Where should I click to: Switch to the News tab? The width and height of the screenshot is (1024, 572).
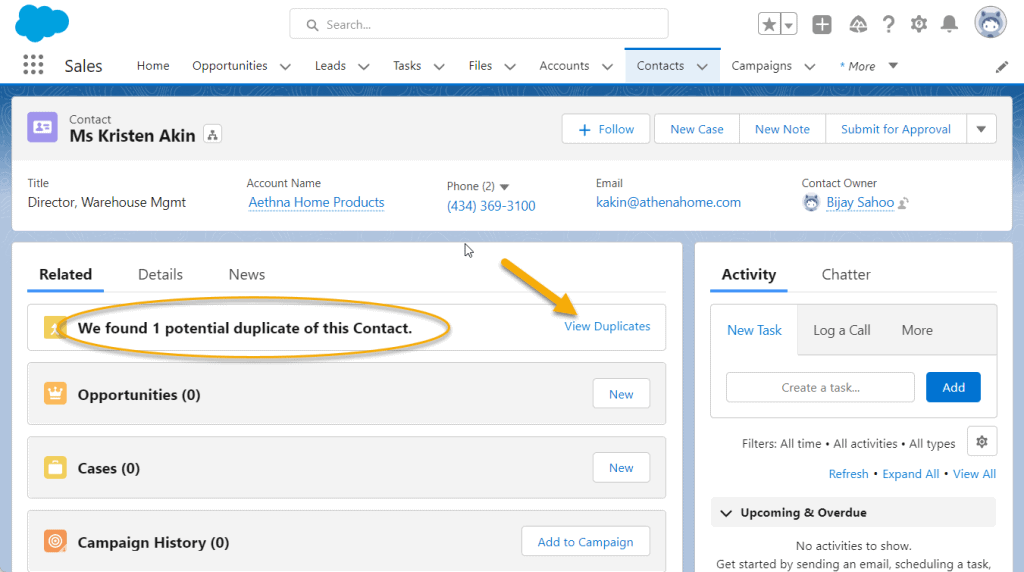(247, 274)
